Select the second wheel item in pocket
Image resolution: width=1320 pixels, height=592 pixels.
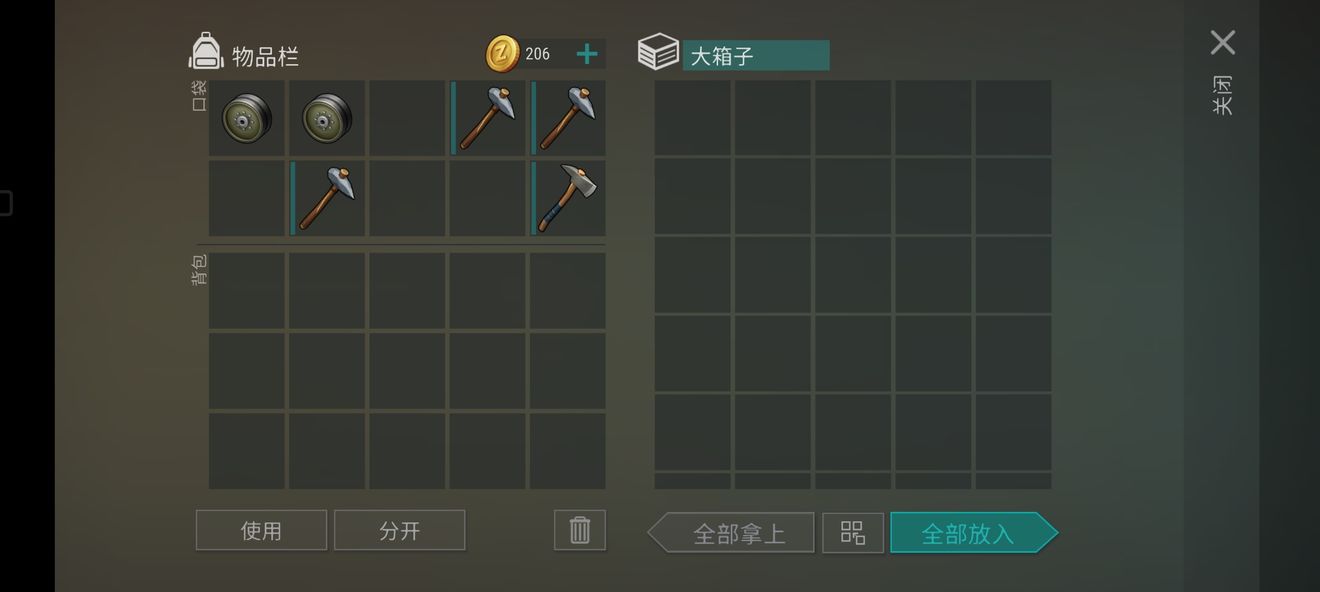coord(327,119)
